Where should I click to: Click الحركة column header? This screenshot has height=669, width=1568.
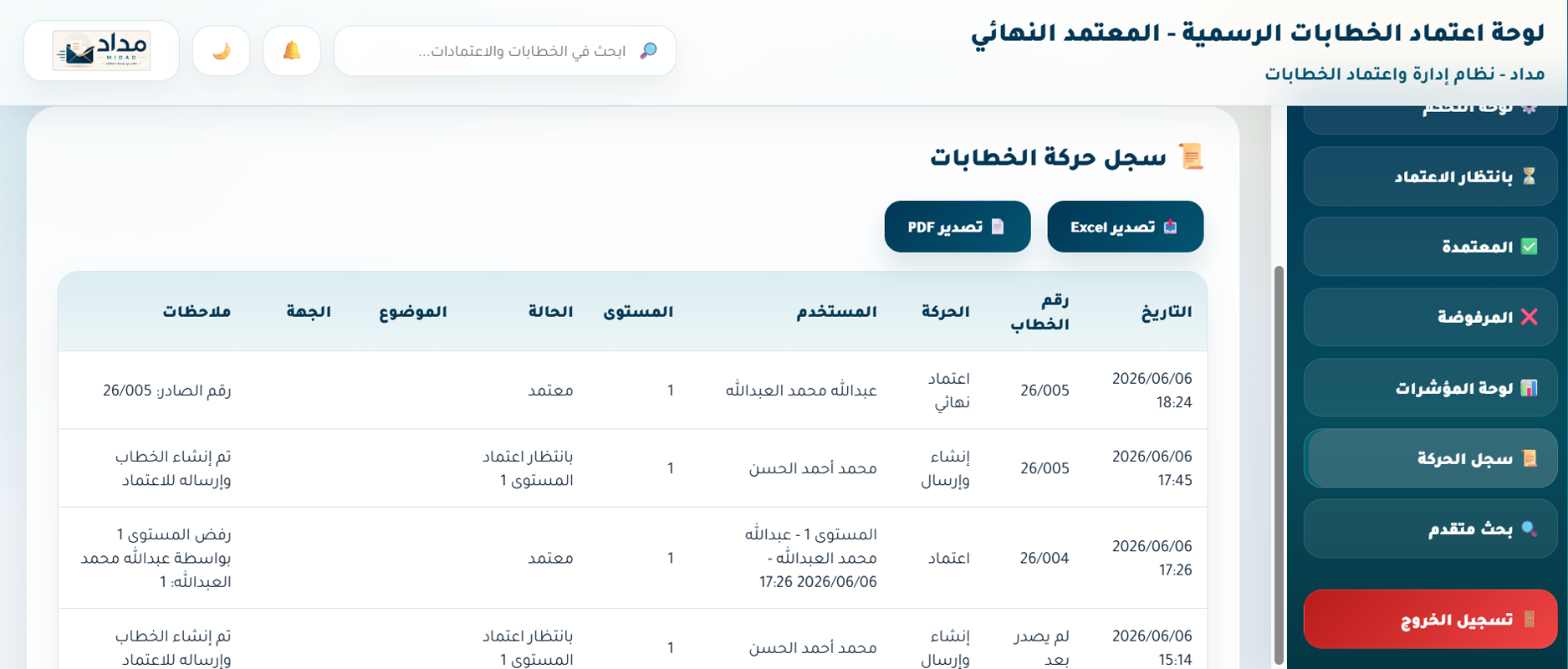[x=945, y=312]
